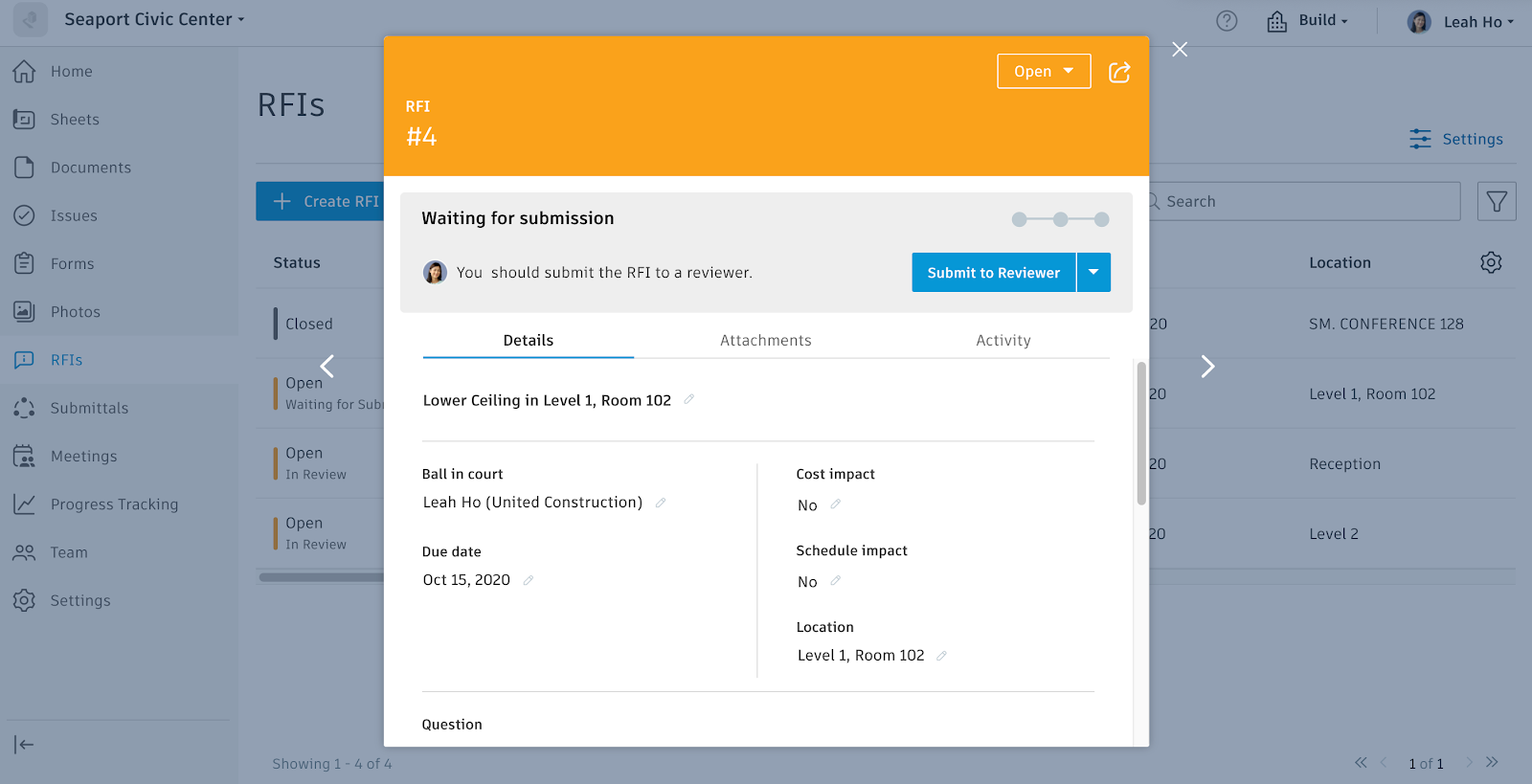
Task: Go to Documents in sidebar
Action: [90, 168]
